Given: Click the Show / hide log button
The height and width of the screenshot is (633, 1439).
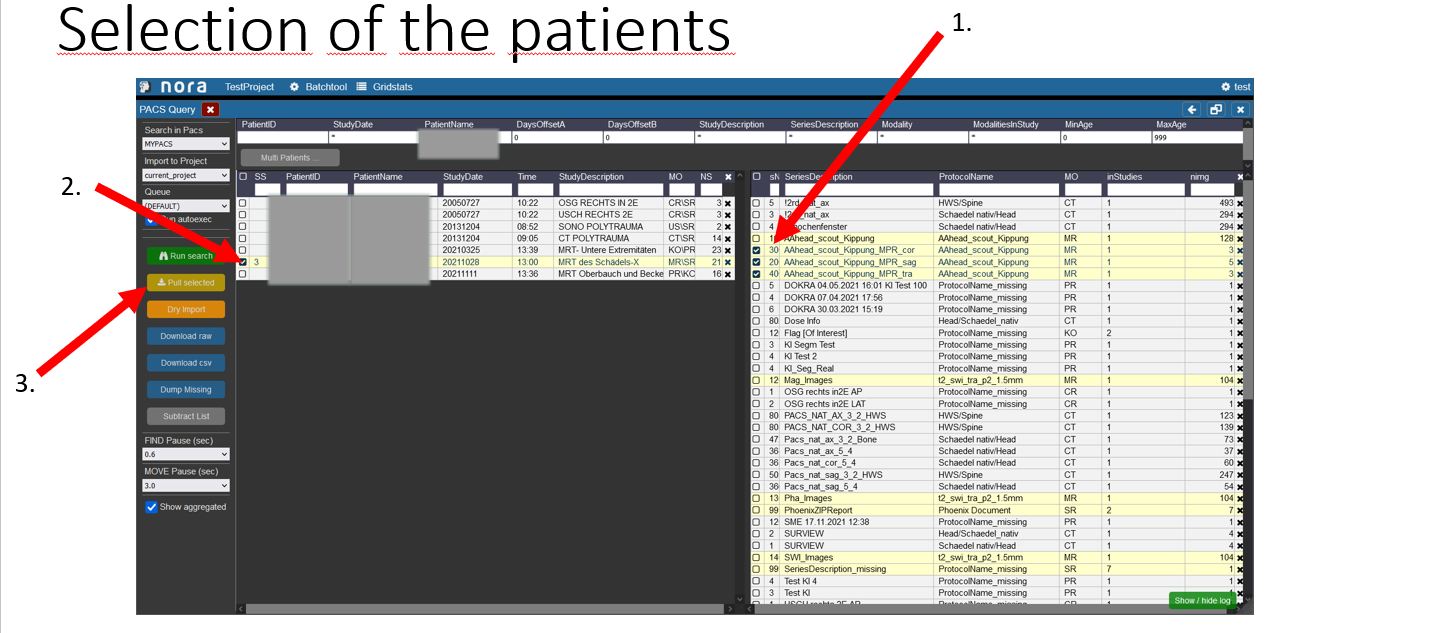Looking at the screenshot, I should (x=1202, y=601).
